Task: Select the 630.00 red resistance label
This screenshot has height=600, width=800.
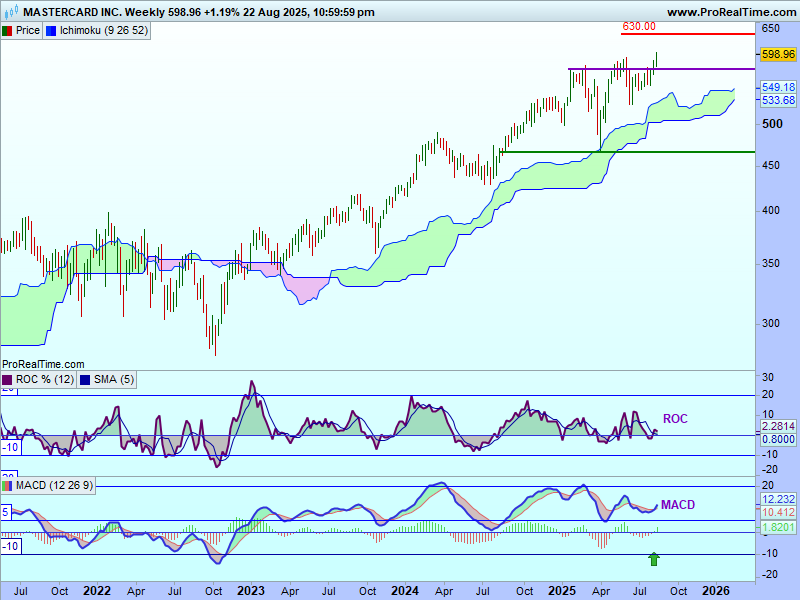Action: 639,27
